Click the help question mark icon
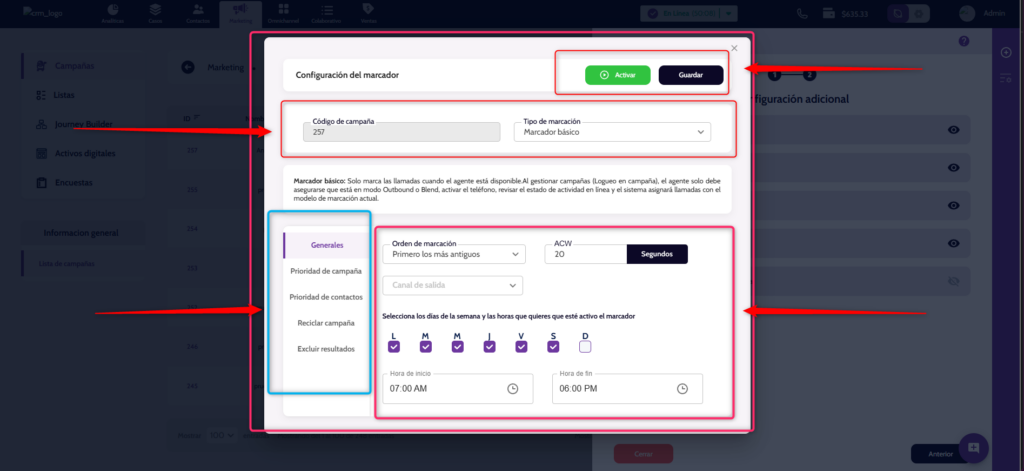Screen dimensions: 1024x471 pos(964,41)
